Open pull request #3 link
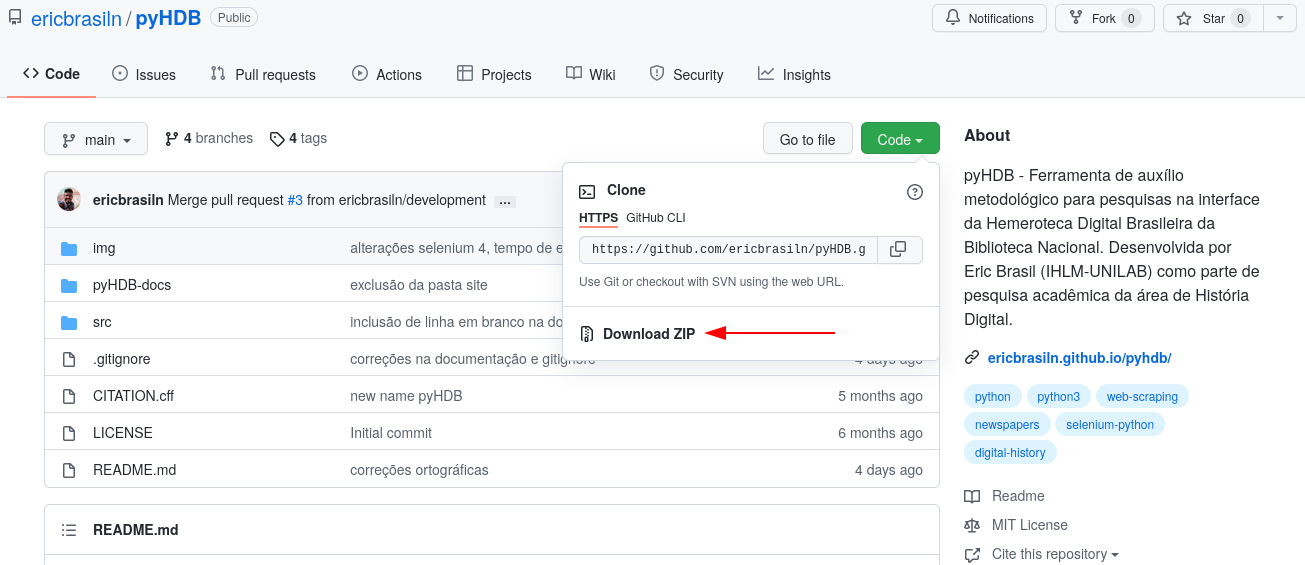Screen dimensions: 1305x565 tap(295, 200)
